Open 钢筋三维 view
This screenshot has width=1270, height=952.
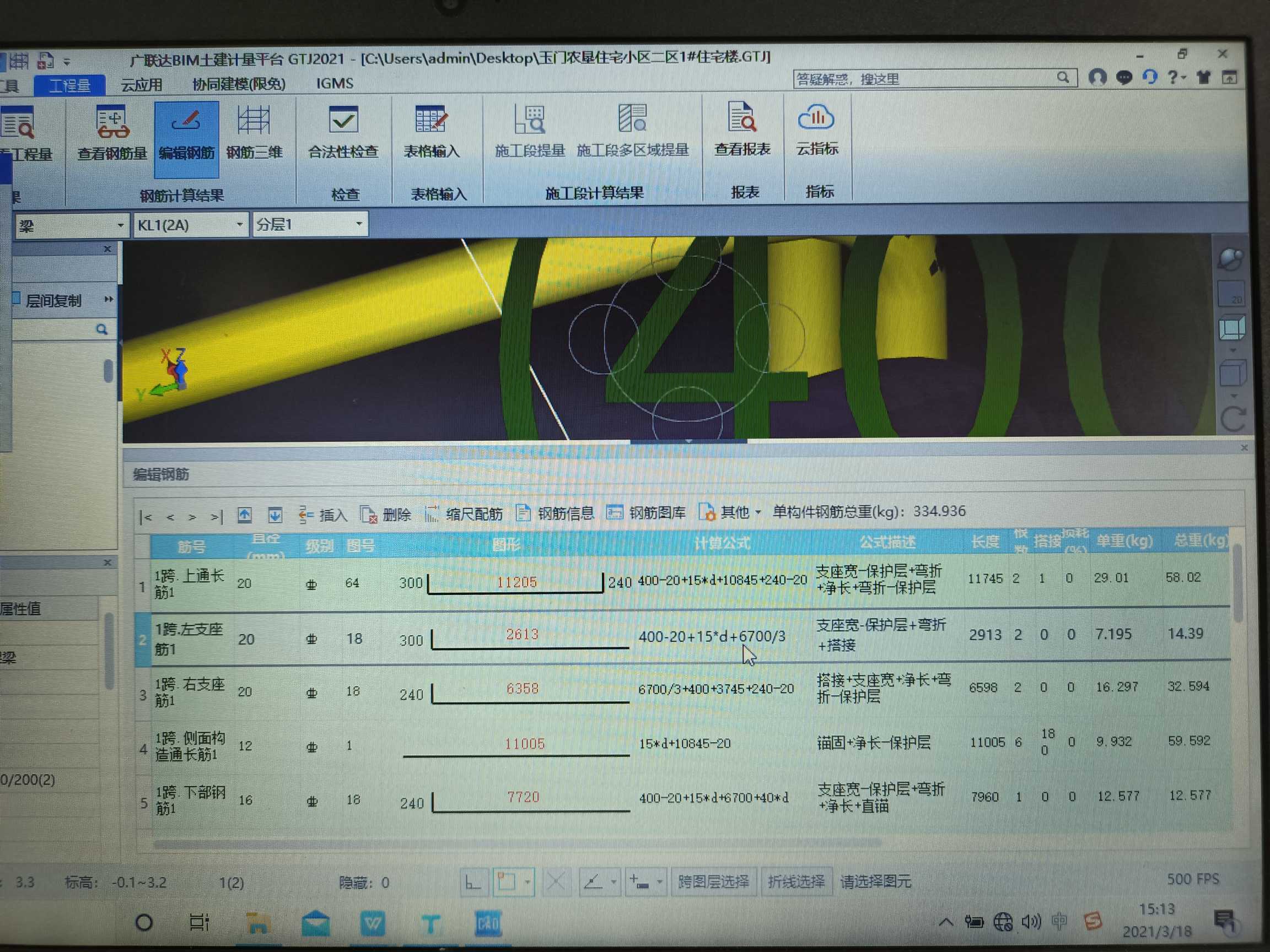[254, 133]
